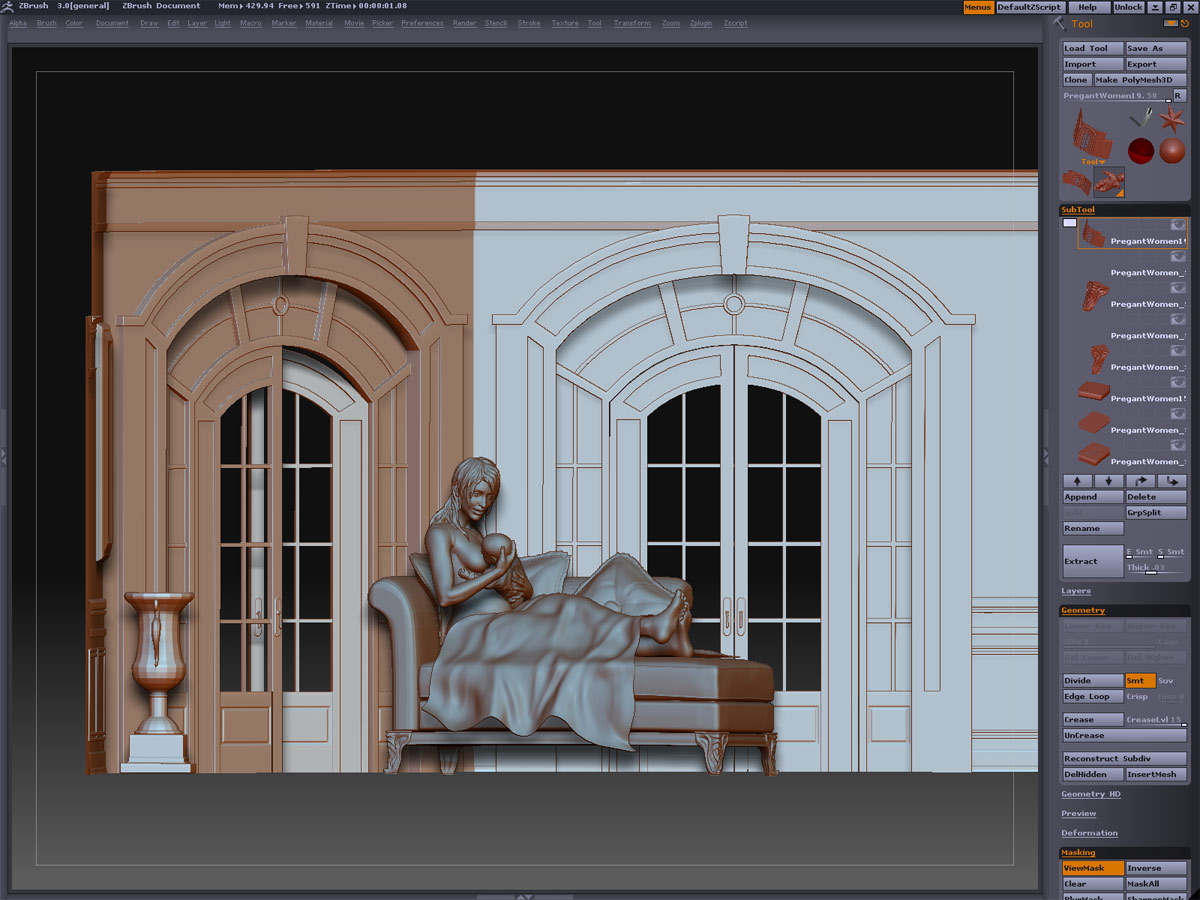
Task: Open the Alpha menu
Action: click(18, 23)
